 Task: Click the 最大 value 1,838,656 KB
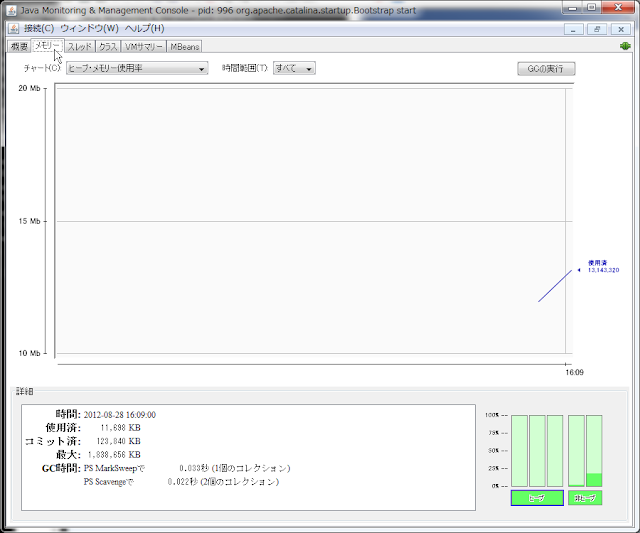click(114, 455)
